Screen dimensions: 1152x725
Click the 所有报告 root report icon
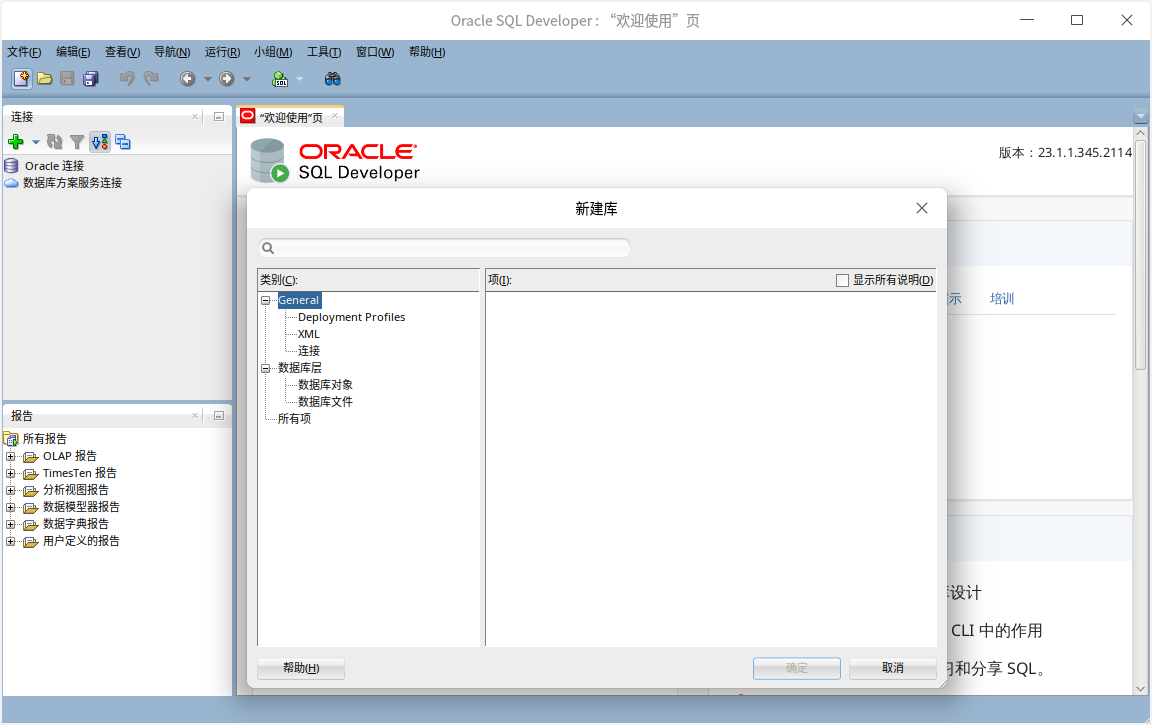pos(11,439)
